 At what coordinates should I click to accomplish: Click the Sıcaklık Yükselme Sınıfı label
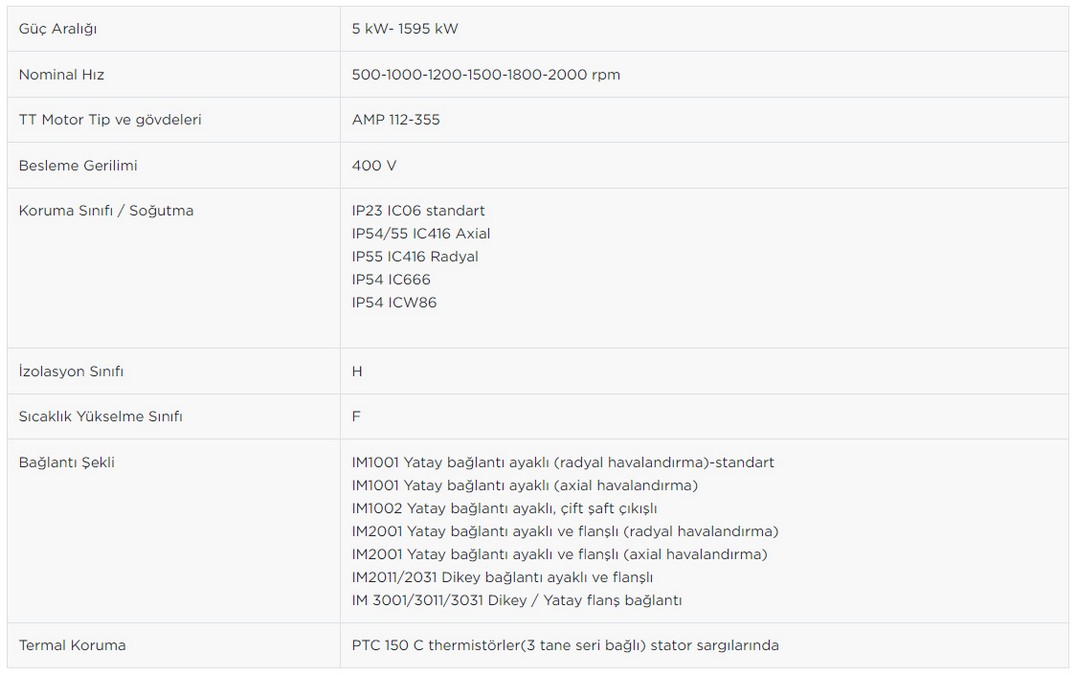pyautogui.click(x=100, y=416)
